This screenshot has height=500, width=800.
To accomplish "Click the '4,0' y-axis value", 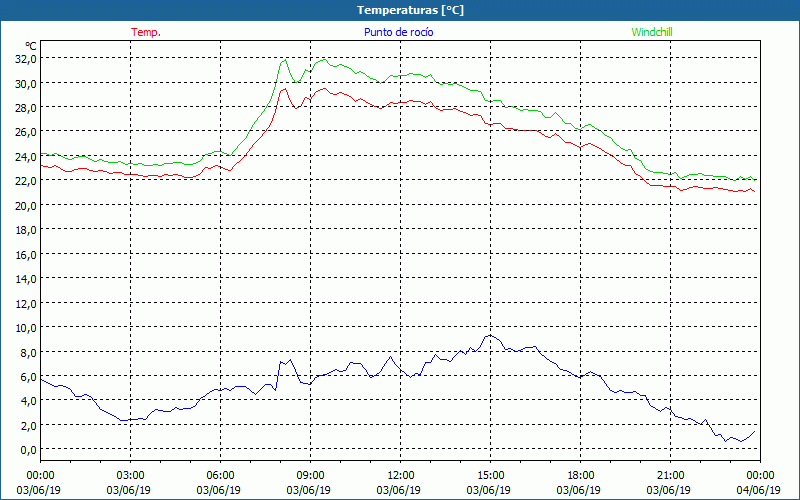I will click(29, 401).
